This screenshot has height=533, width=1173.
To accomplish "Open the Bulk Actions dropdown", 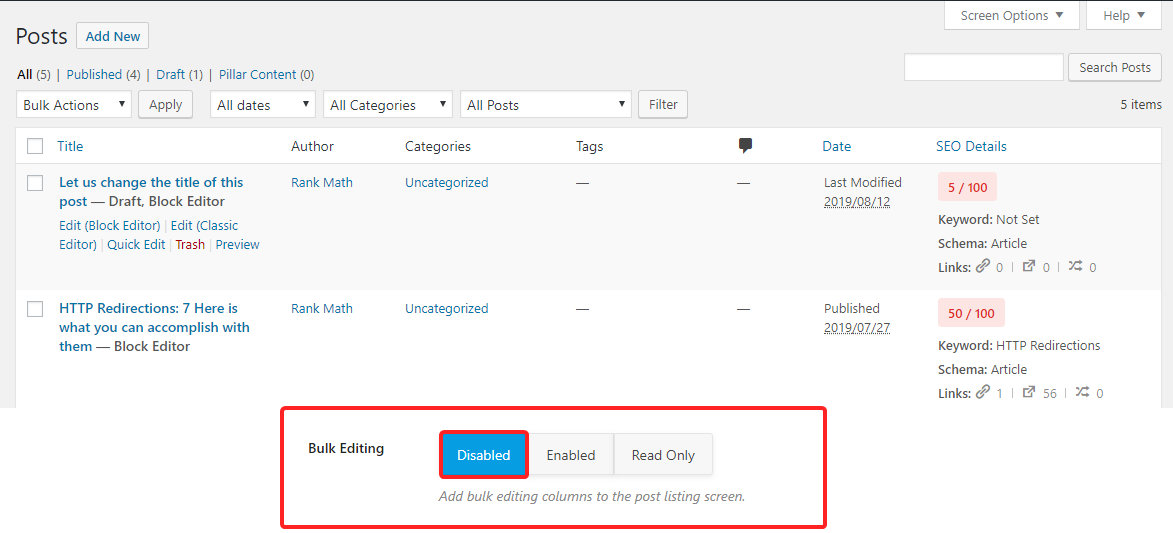I will [74, 105].
